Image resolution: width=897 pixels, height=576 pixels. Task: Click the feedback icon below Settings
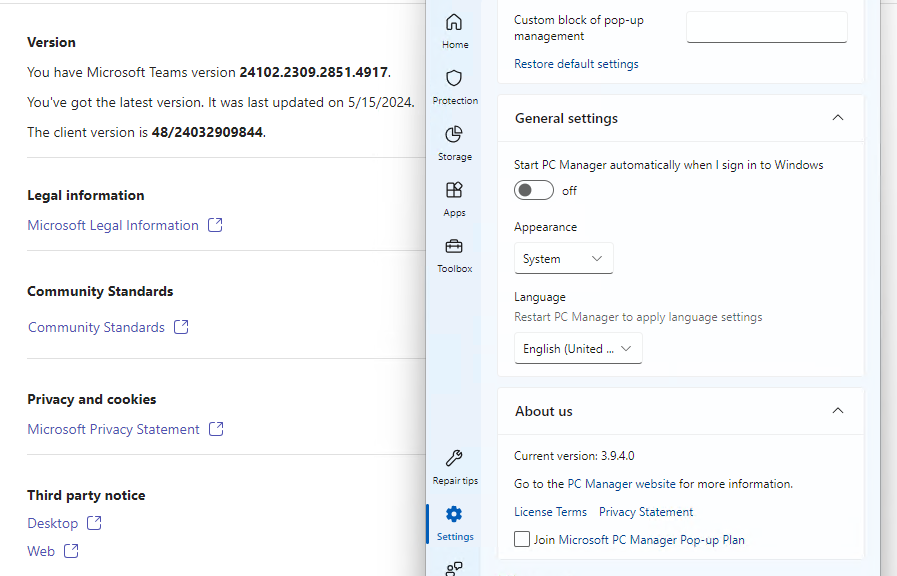click(x=454, y=569)
